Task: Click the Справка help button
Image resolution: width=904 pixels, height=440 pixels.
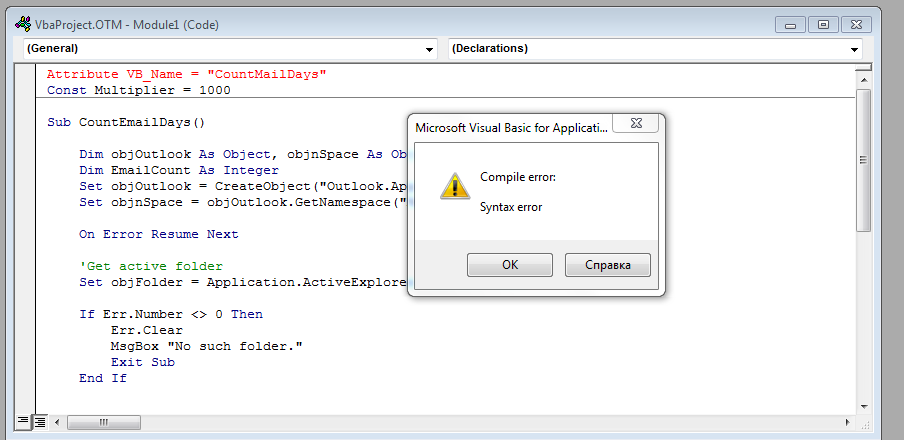Action: [607, 265]
